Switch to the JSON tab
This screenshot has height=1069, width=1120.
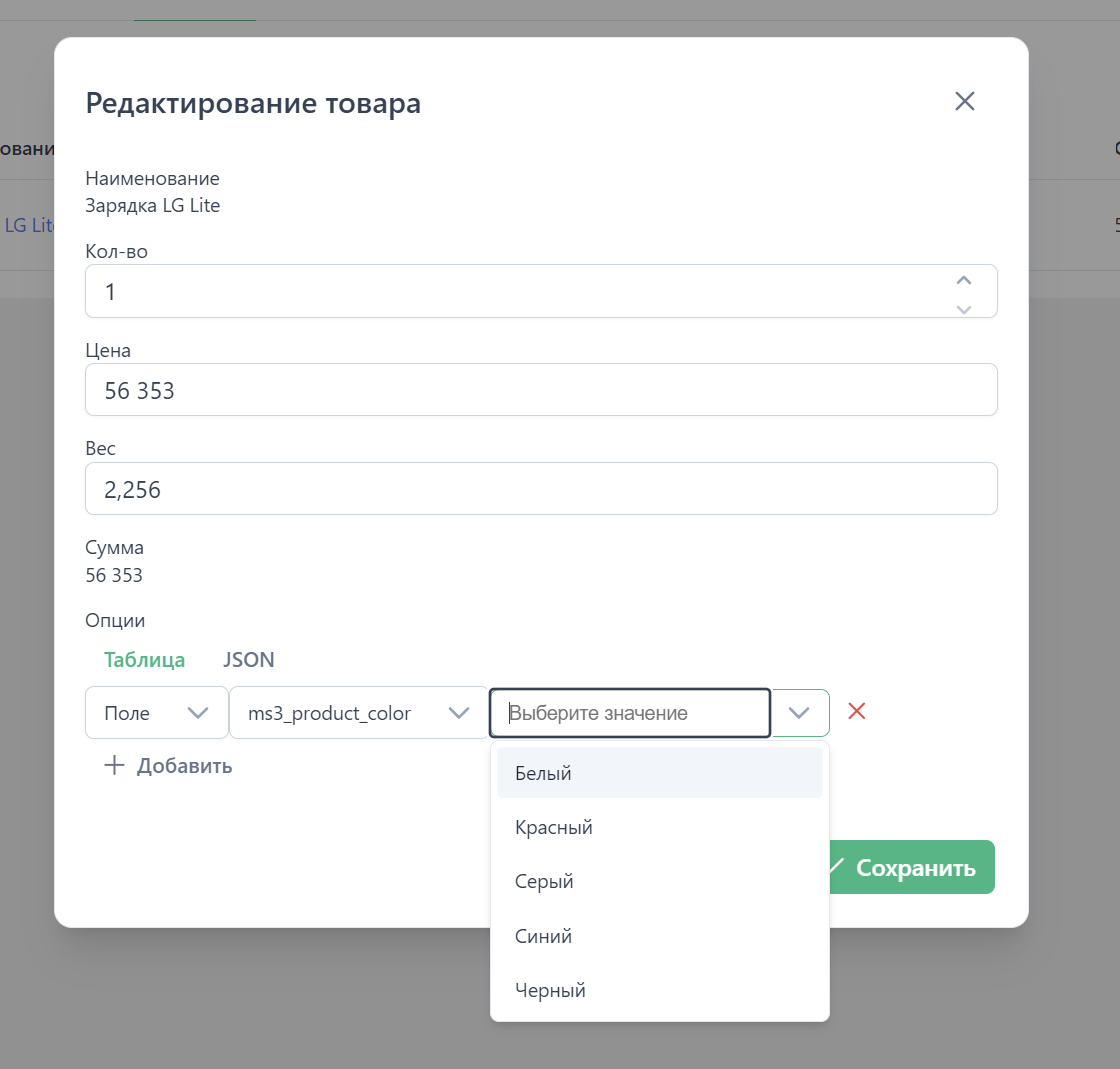248,660
